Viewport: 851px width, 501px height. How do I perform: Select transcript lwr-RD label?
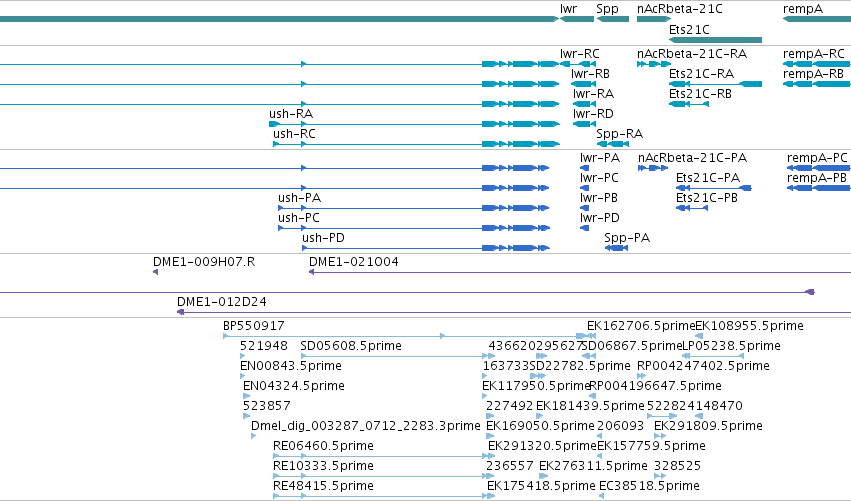tap(593, 114)
